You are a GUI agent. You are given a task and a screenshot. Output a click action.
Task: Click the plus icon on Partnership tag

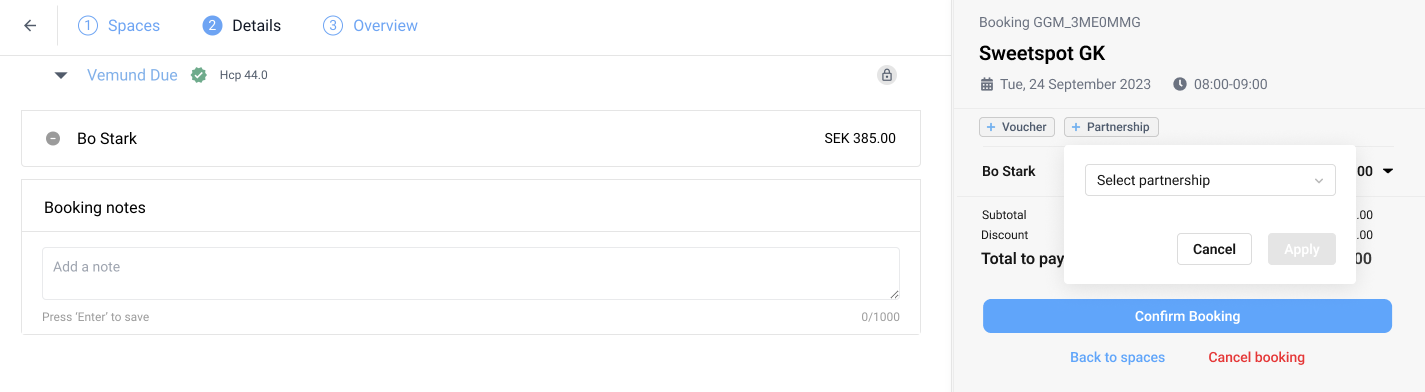click(1076, 128)
